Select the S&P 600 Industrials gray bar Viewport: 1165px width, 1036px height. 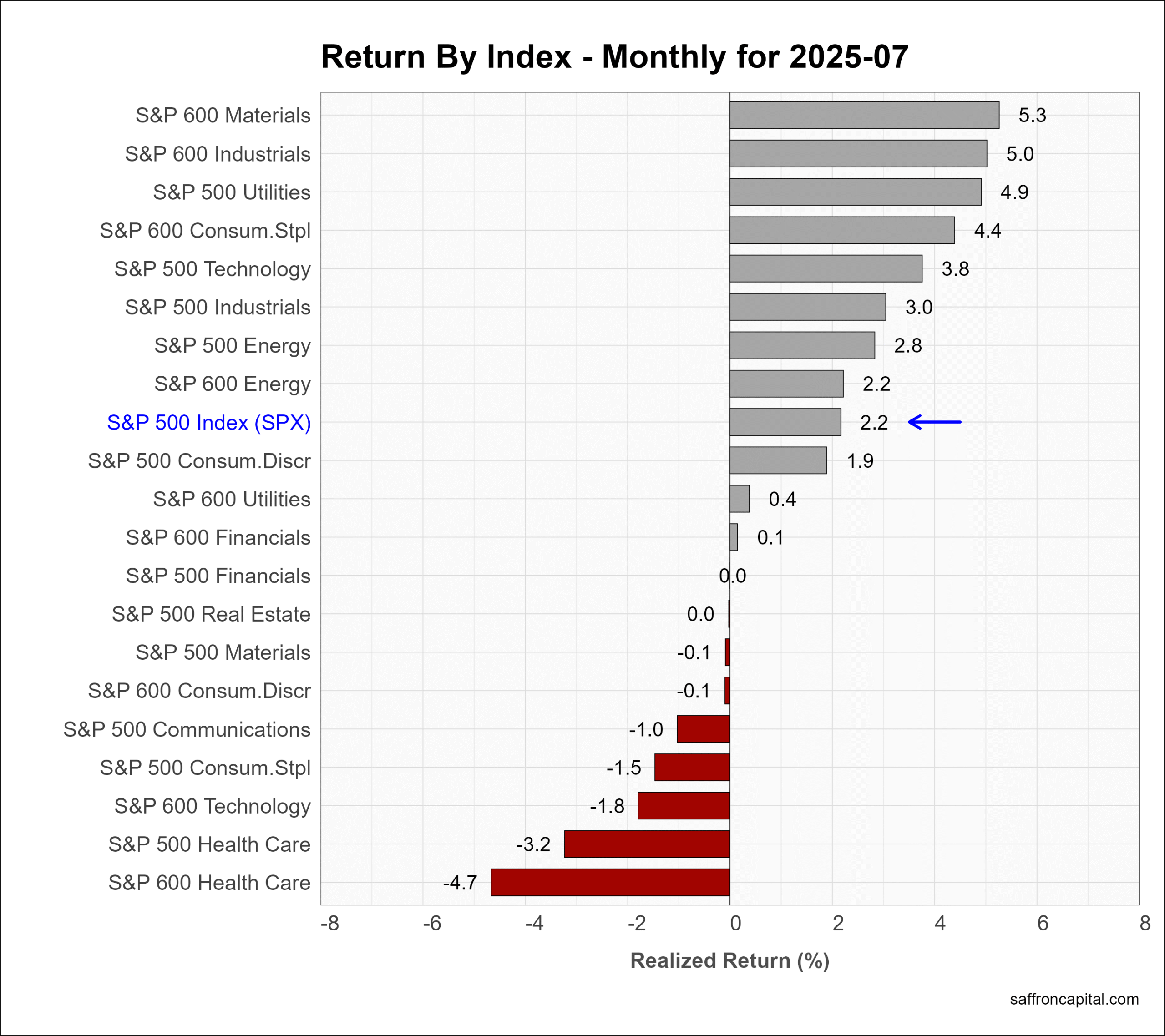(x=858, y=154)
